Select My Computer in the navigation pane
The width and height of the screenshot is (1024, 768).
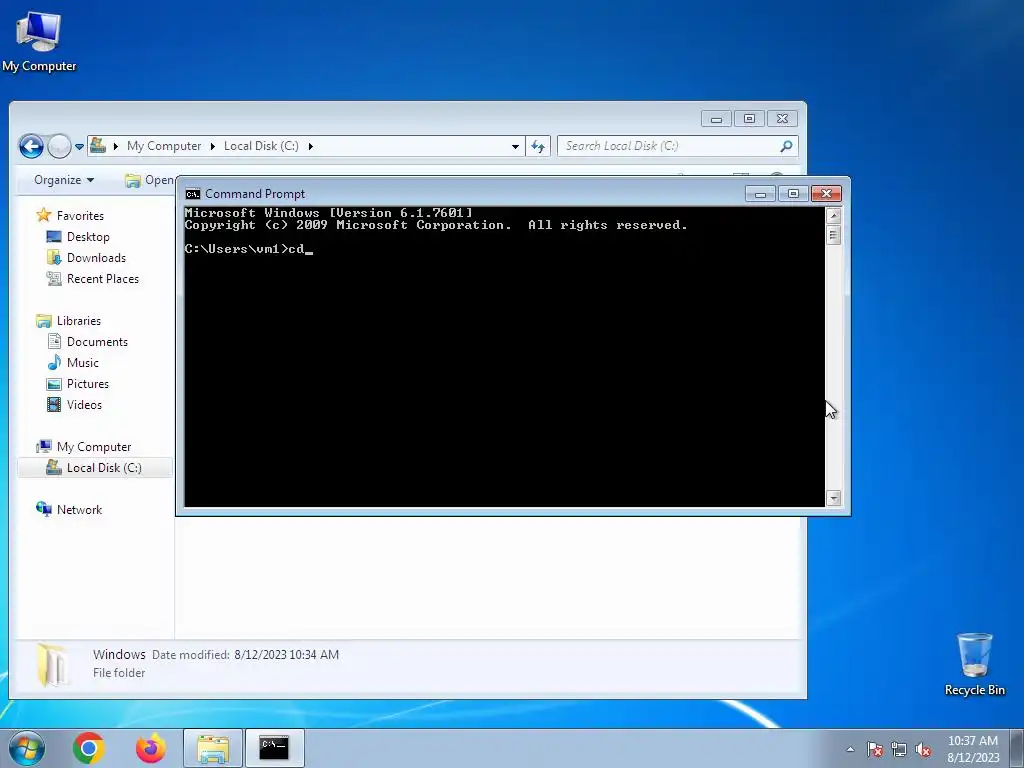(93, 447)
